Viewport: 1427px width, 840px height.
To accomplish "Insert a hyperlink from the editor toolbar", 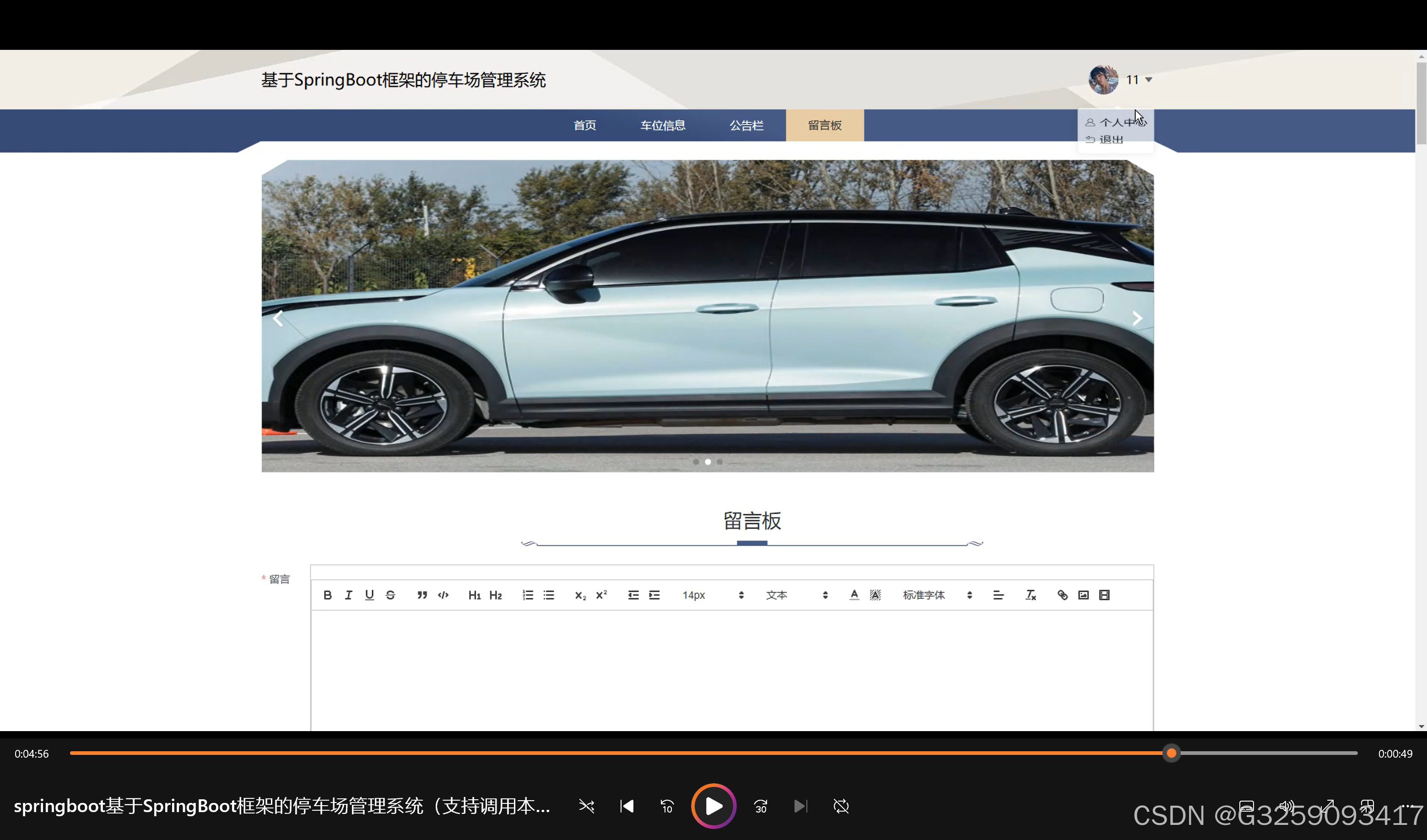I will tap(1062, 595).
